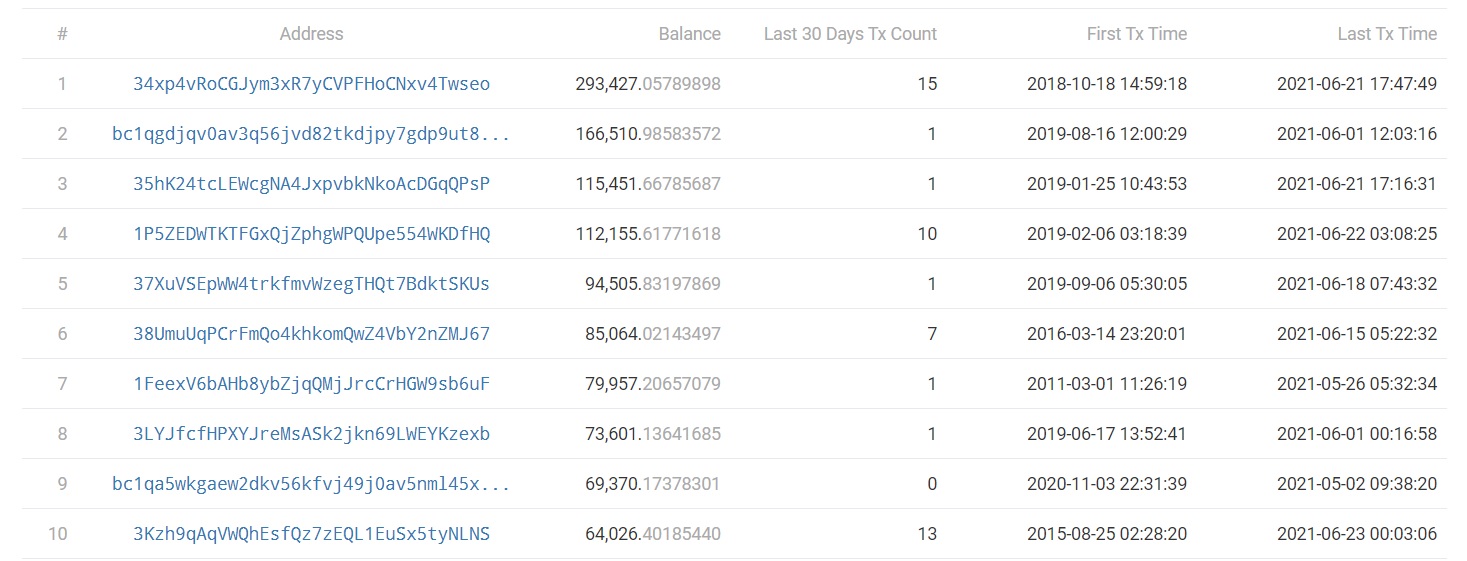Click the first tx time 2011-03-01 11:26:19

tap(1107, 384)
